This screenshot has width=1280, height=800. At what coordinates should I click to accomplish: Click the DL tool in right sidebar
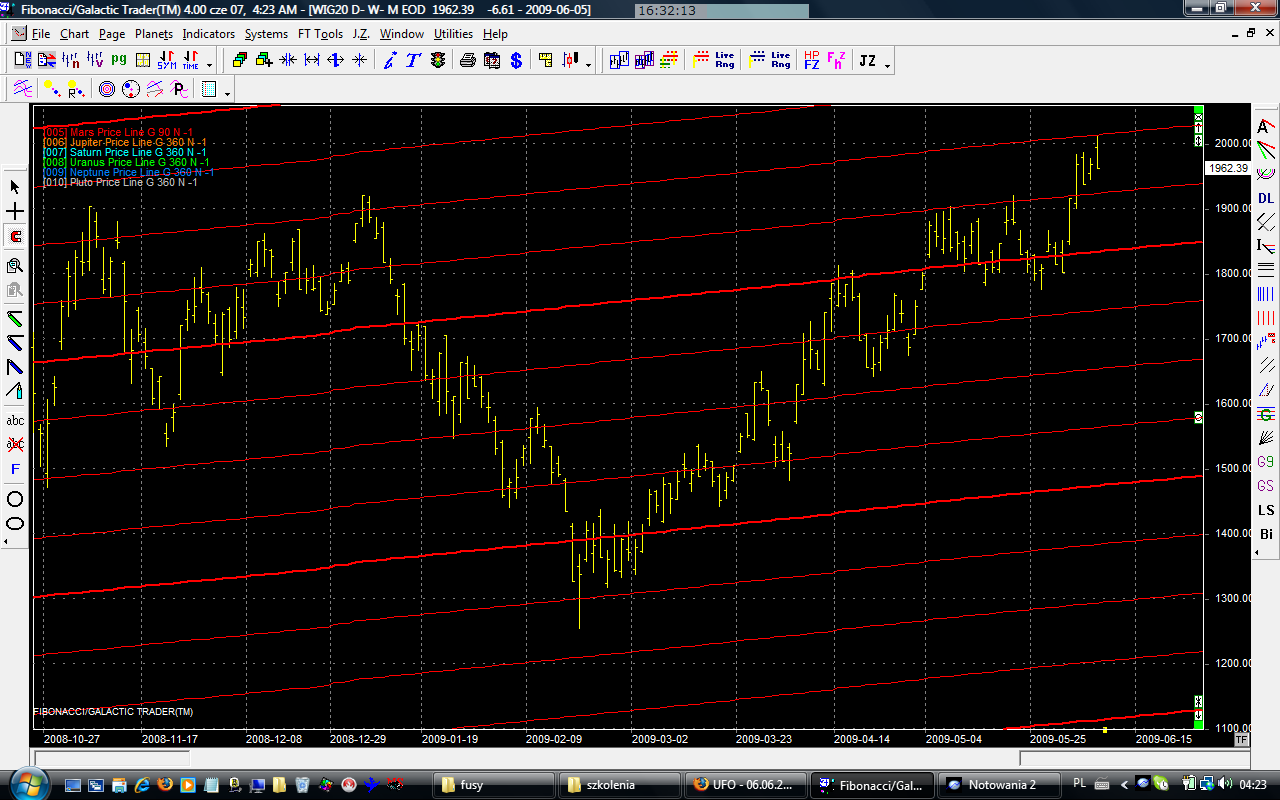[x=1266, y=199]
